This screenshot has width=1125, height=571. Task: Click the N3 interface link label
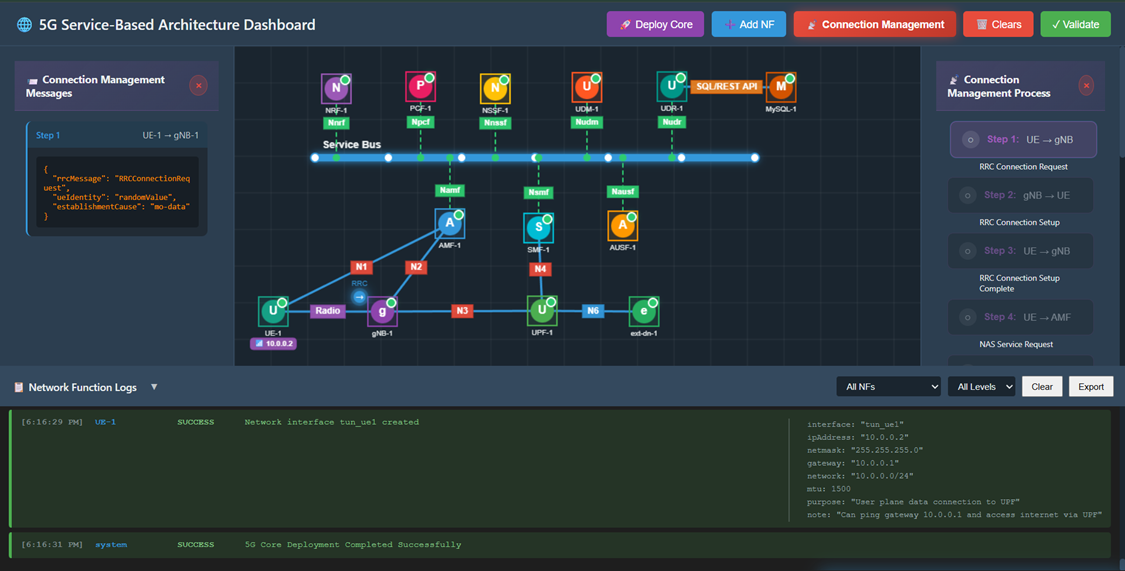[x=462, y=311]
